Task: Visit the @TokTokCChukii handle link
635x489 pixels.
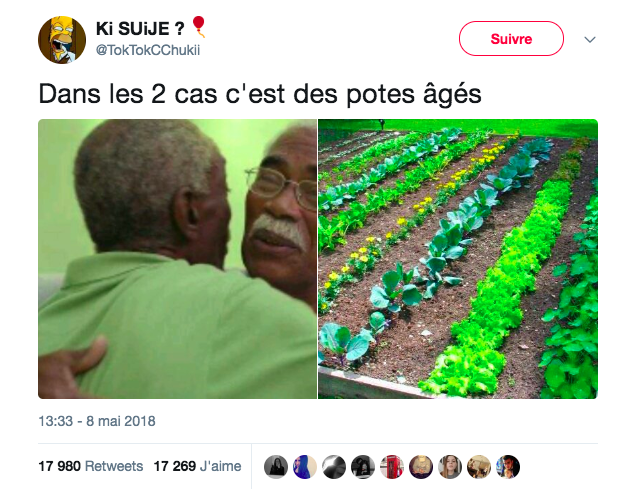Action: pos(148,50)
